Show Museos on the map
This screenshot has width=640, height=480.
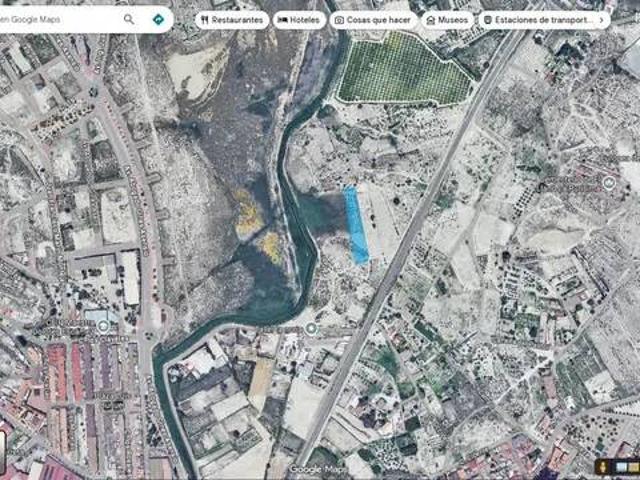447,20
